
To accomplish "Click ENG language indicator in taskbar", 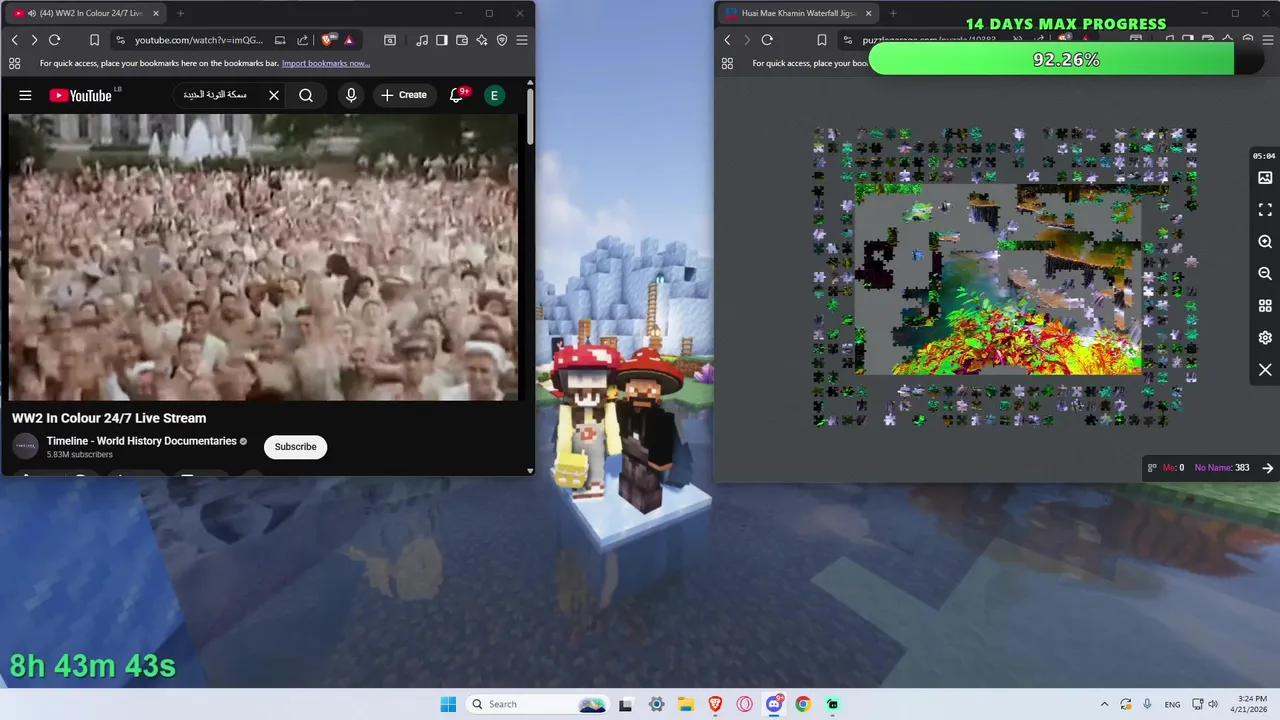I will point(1172,704).
